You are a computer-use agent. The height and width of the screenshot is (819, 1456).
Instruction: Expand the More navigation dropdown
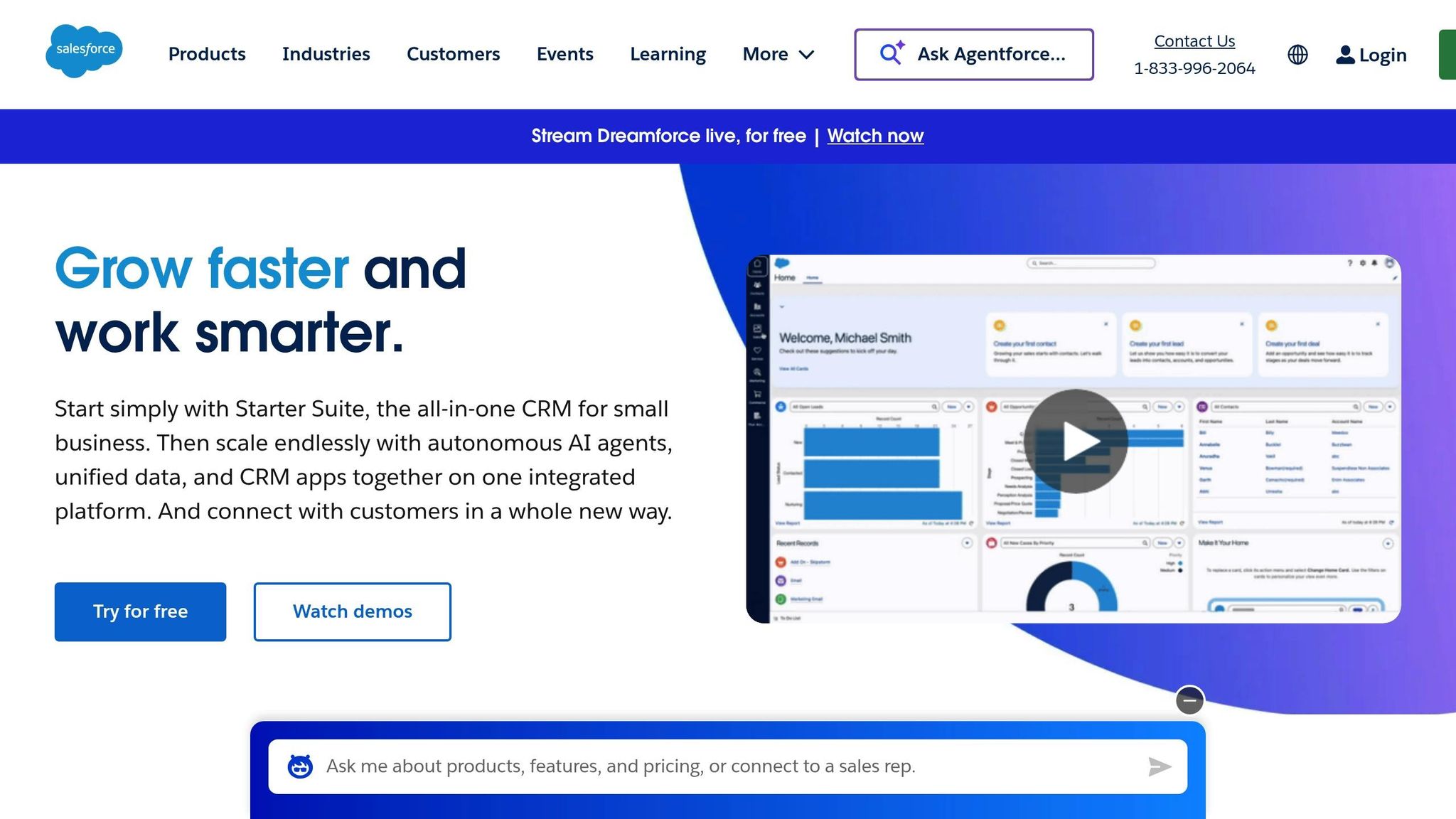pyautogui.click(x=778, y=54)
